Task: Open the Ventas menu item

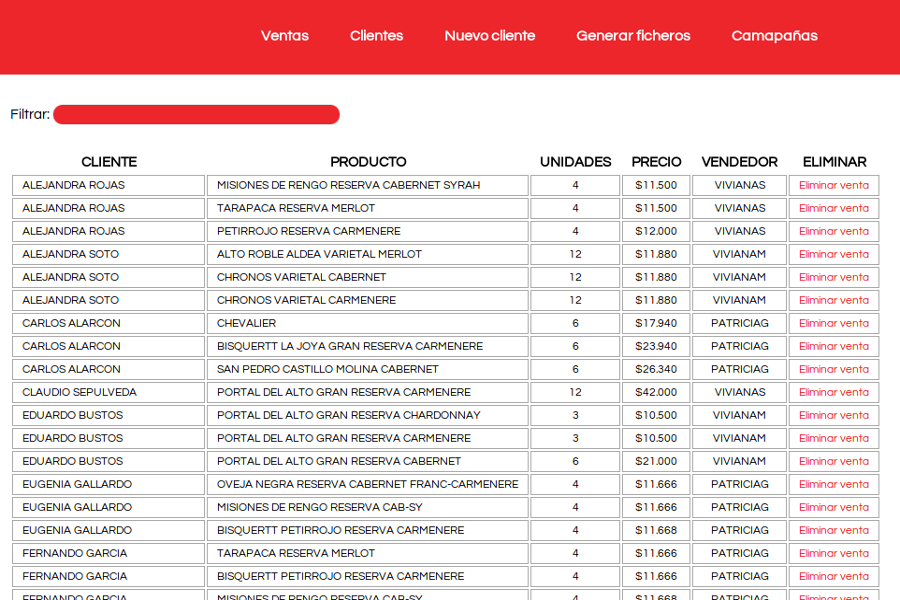Action: click(x=284, y=36)
